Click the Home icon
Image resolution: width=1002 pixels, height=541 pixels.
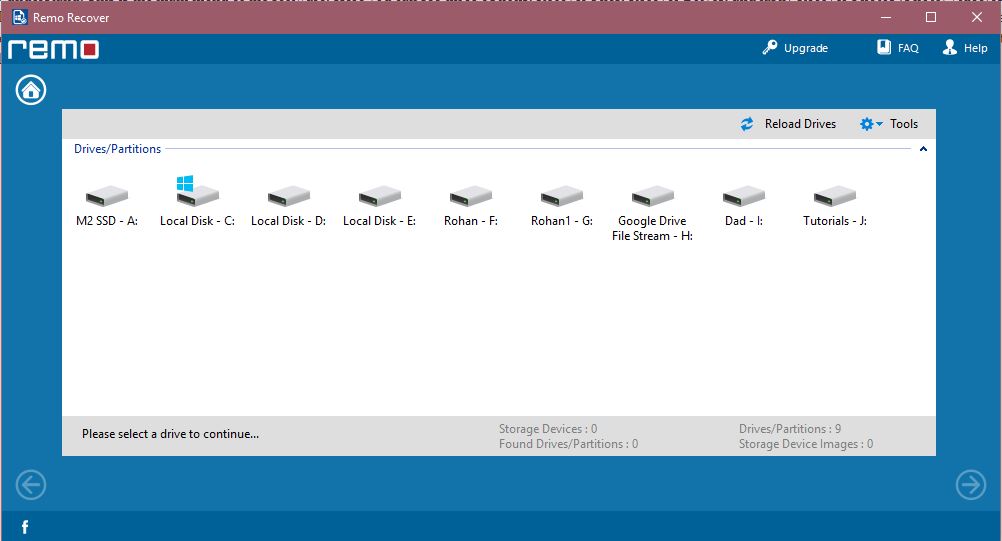[31, 90]
